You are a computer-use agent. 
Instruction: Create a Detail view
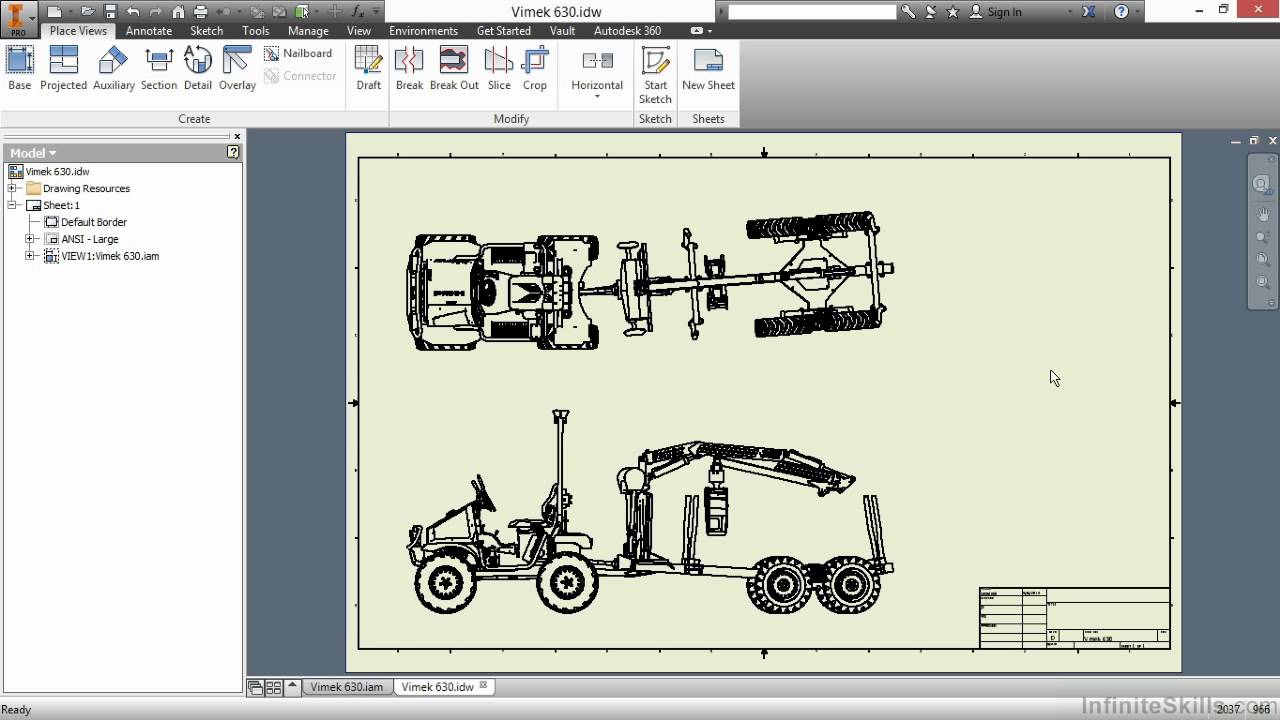[197, 68]
